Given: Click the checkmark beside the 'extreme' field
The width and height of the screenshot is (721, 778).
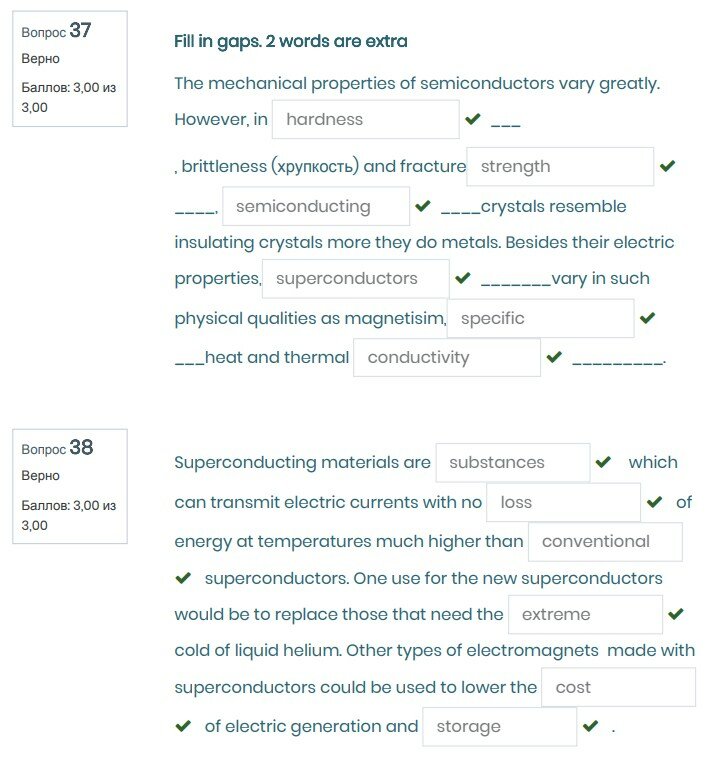Looking at the screenshot, I should click(676, 614).
